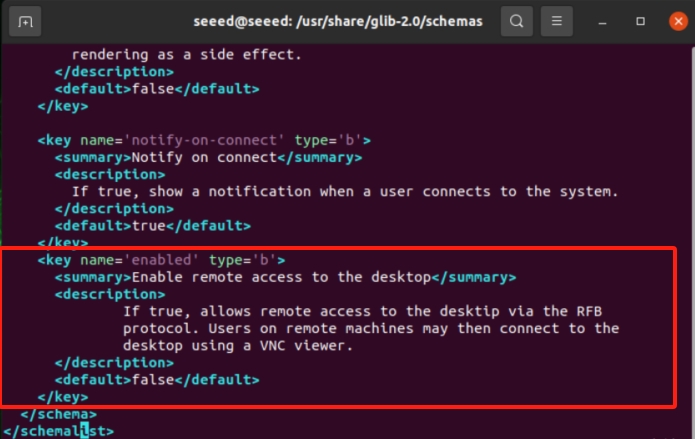
Task: Click 'desktop using a VNC viewer.' line
Action: point(238,346)
